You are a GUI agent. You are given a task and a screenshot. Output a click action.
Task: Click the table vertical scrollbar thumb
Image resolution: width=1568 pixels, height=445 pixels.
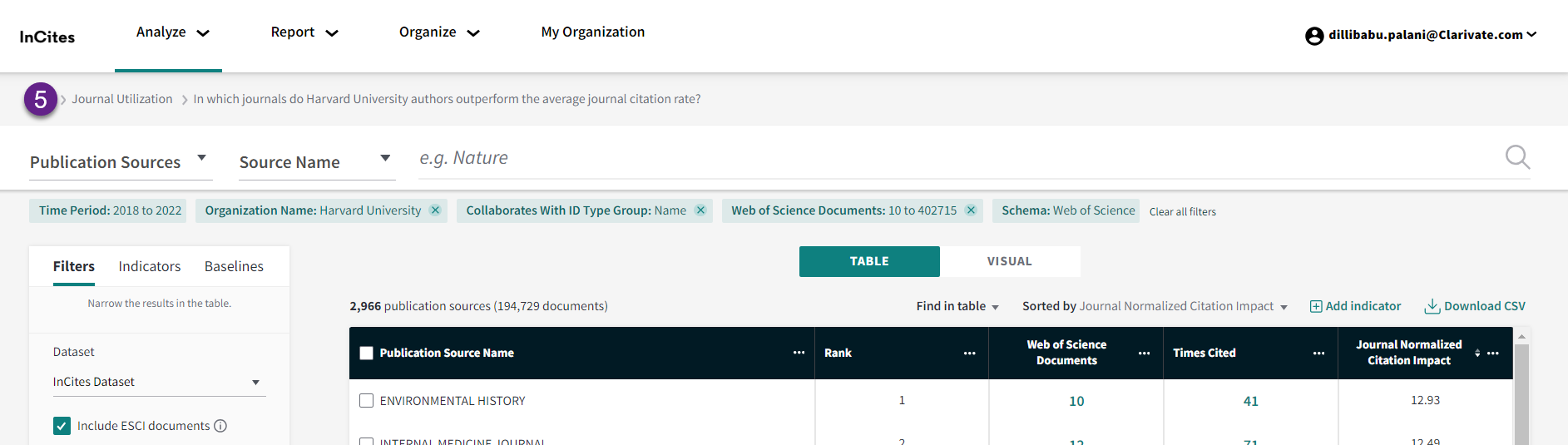coord(1521,395)
